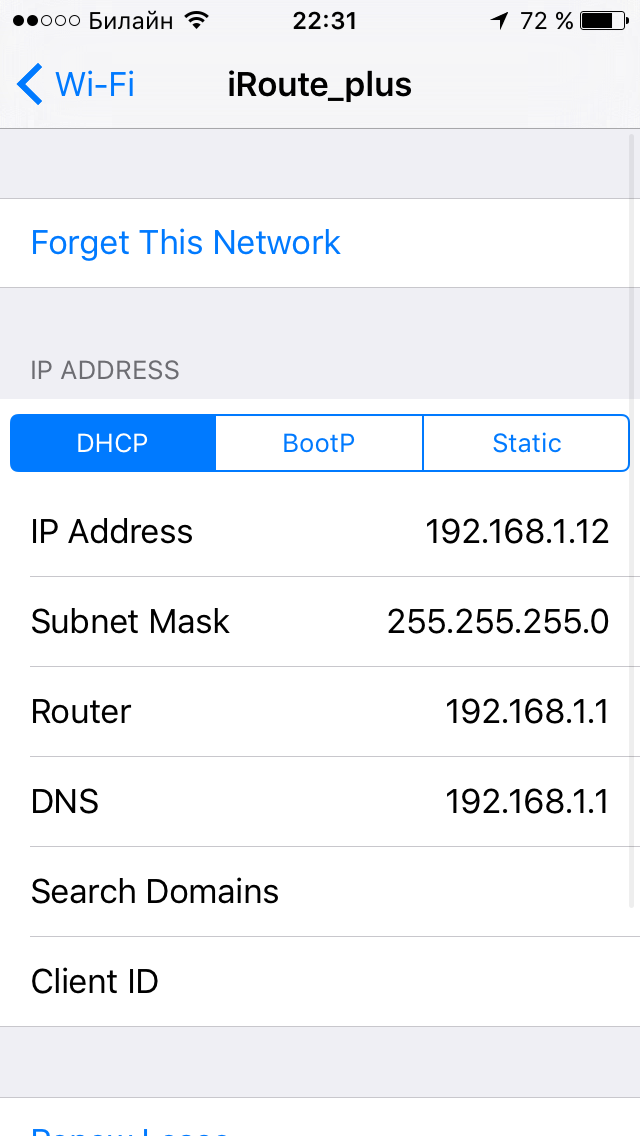The width and height of the screenshot is (640, 1136).
Task: Tap the scroll indicator on right edge
Action: point(633,520)
